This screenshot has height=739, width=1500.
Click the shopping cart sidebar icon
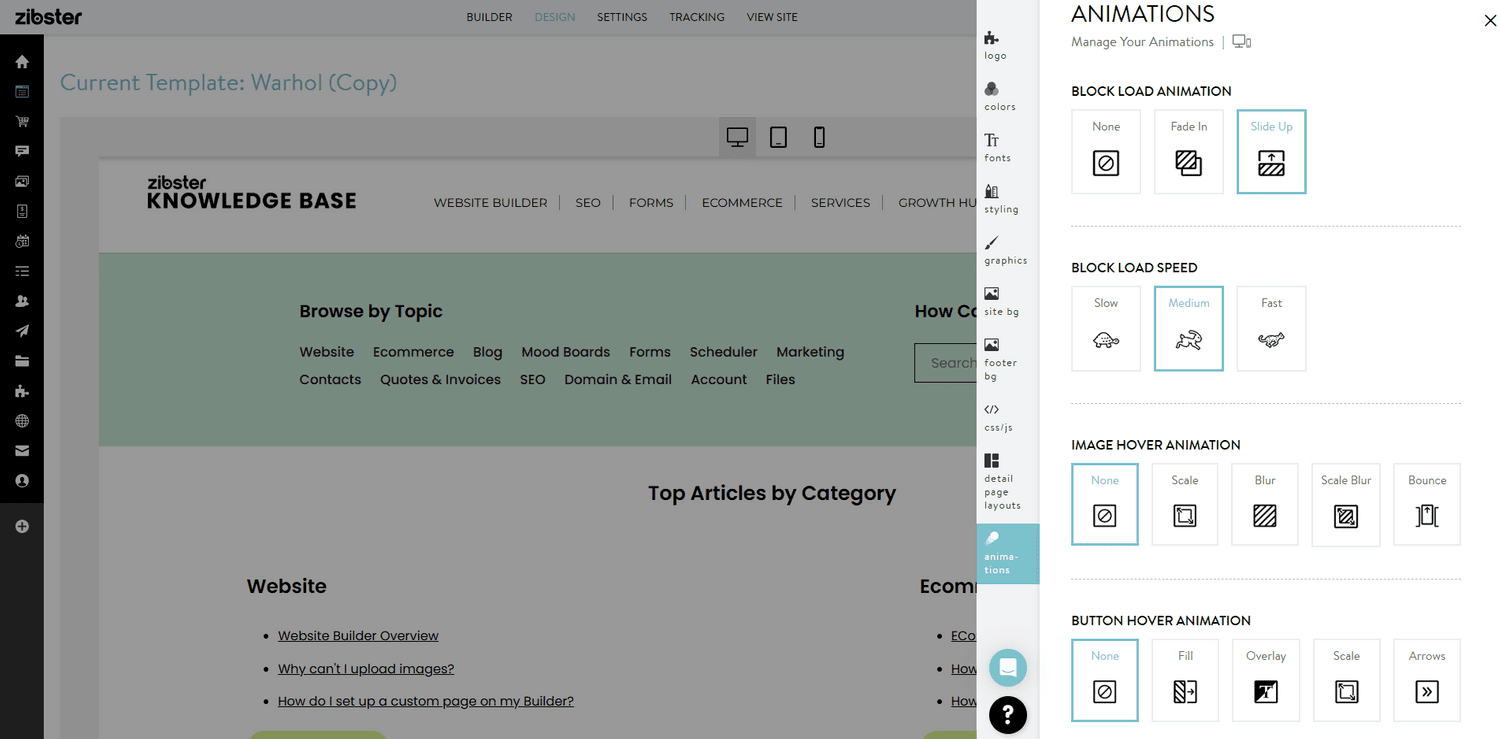22,122
